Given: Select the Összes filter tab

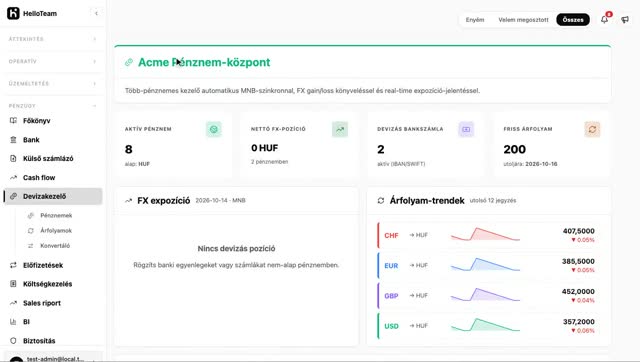Looking at the screenshot, I should (573, 20).
